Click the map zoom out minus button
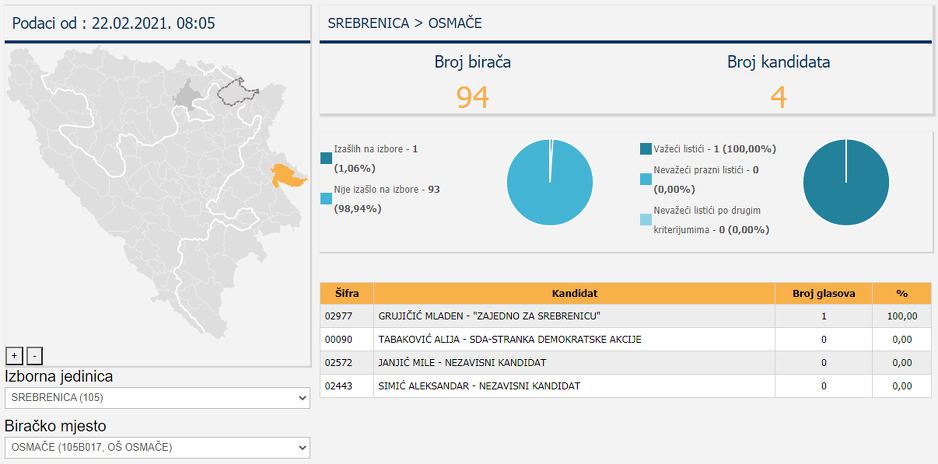Image resolution: width=938 pixels, height=464 pixels. click(34, 355)
